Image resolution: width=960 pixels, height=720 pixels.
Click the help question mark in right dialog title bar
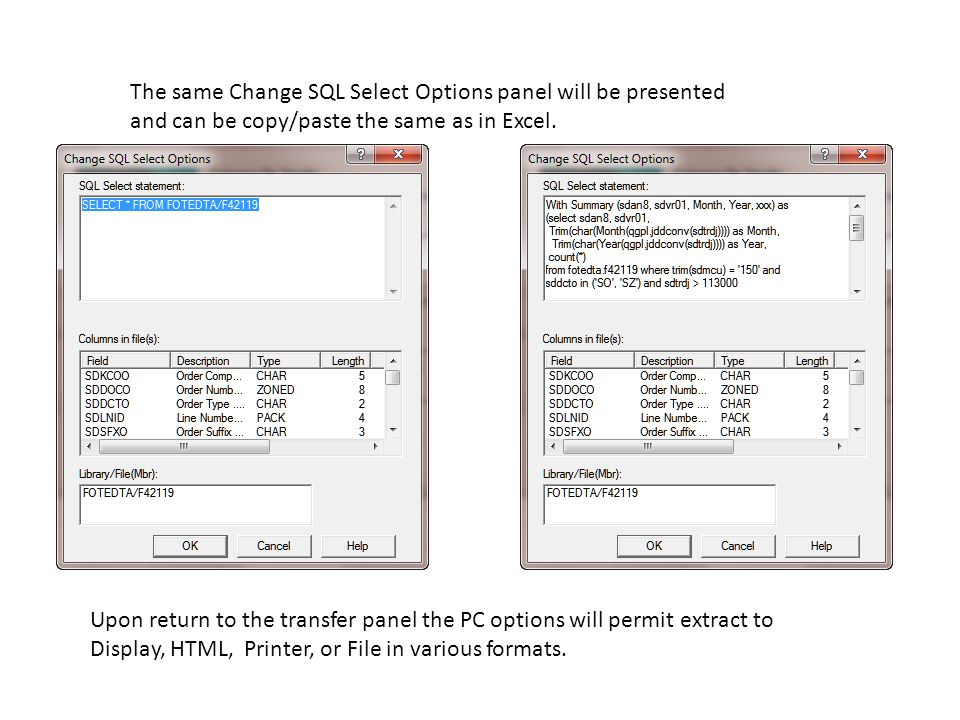pyautogui.click(x=825, y=154)
